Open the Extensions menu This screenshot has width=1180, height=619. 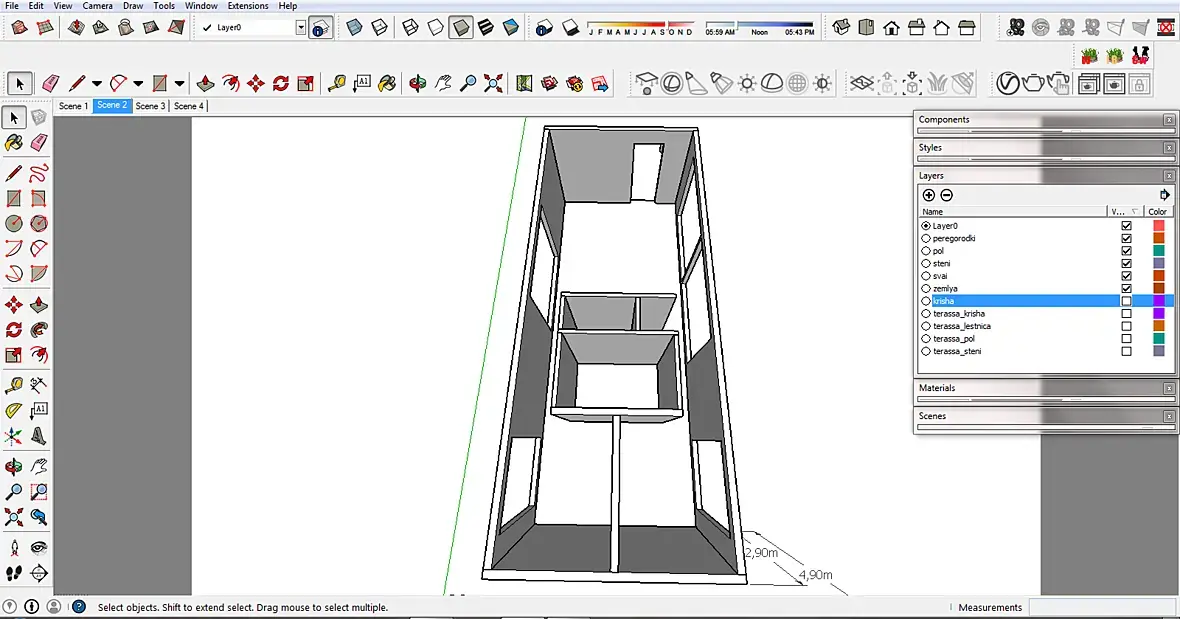(x=247, y=6)
